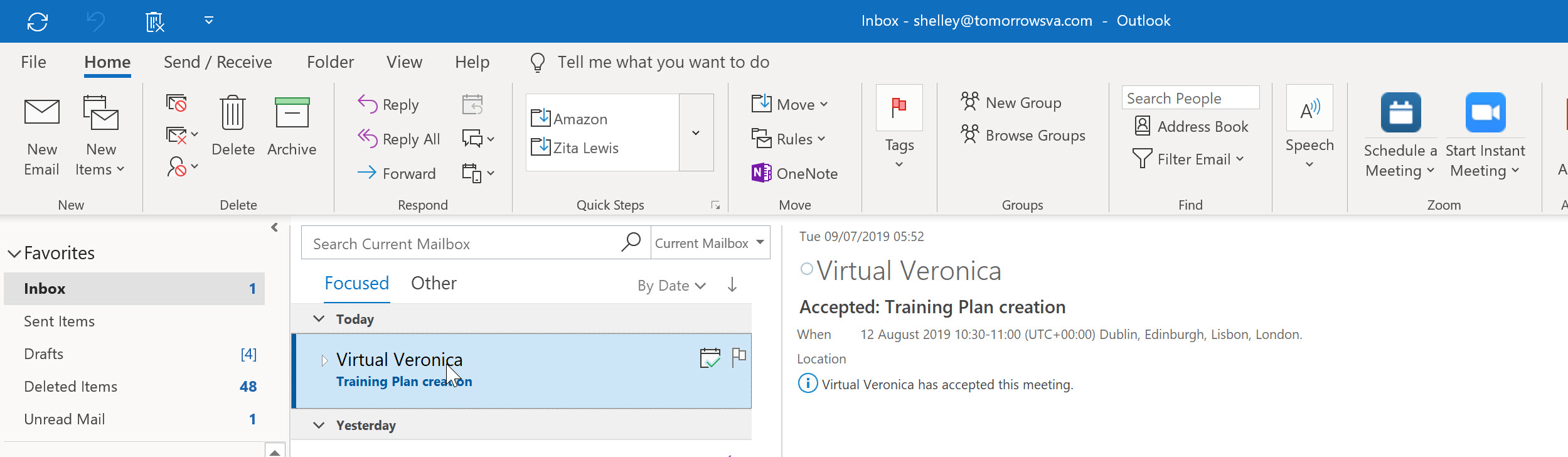Open the Address Book

click(x=1192, y=126)
